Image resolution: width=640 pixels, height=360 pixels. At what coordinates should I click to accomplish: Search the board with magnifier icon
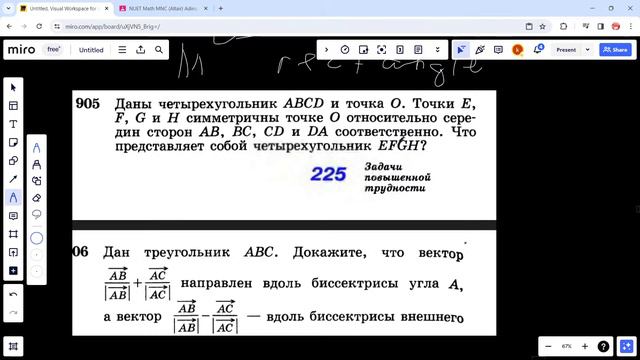click(159, 50)
